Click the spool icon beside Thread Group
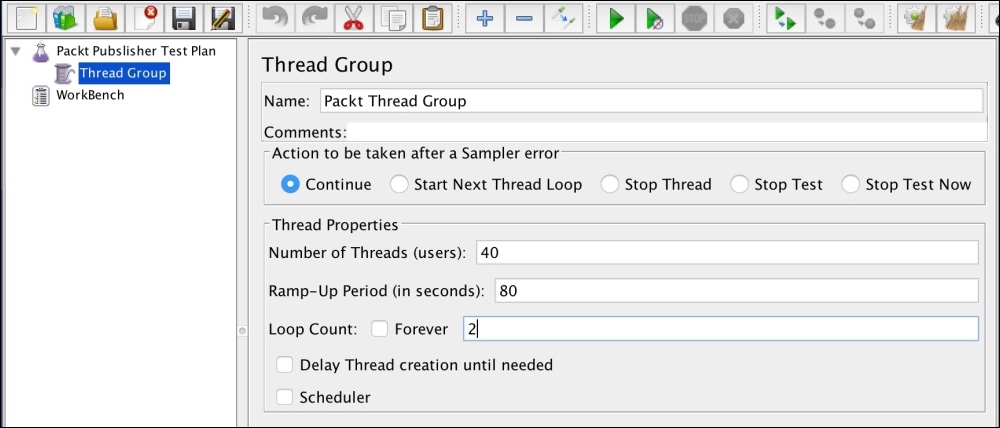The width and height of the screenshot is (1000, 428). 64,73
